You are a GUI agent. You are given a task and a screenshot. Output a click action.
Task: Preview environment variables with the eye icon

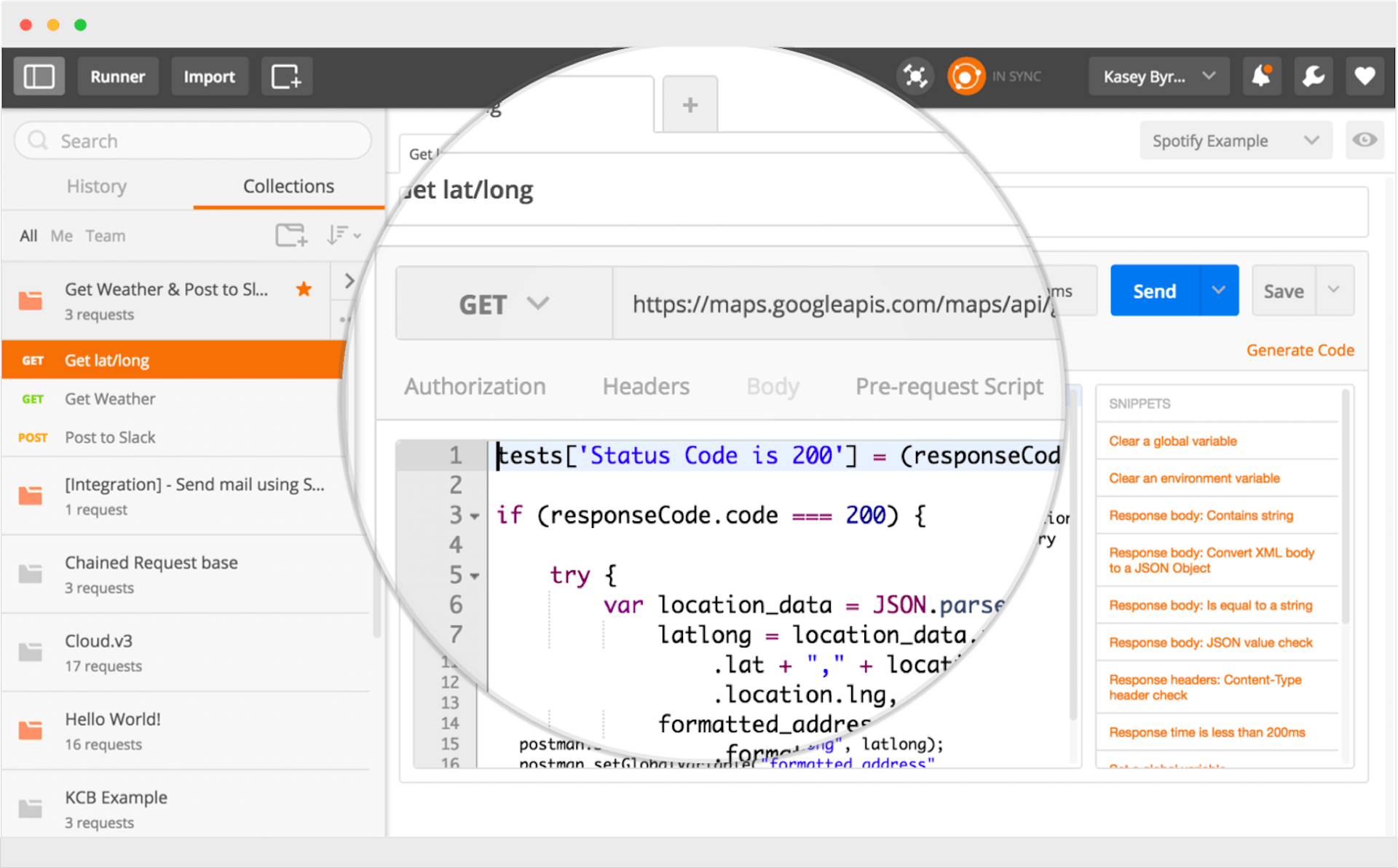pyautogui.click(x=1365, y=140)
